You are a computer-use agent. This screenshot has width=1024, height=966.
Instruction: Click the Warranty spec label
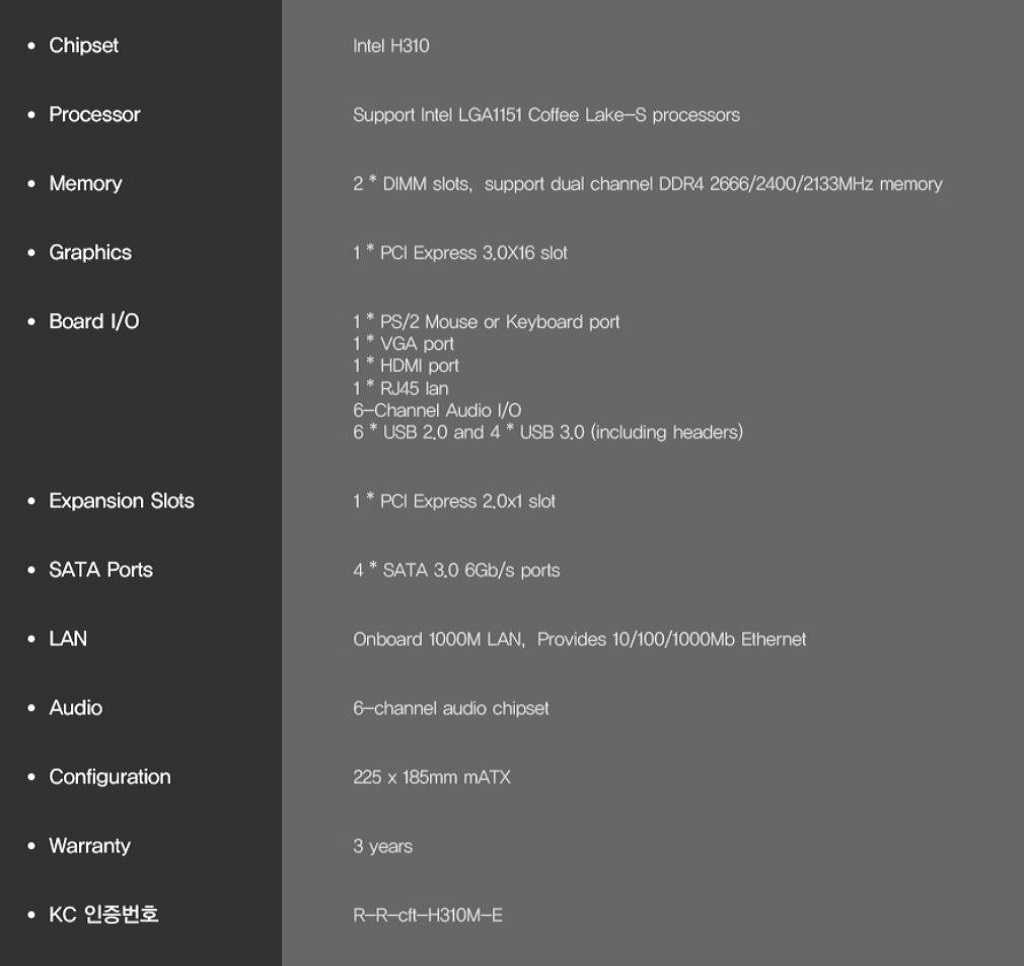pos(89,846)
